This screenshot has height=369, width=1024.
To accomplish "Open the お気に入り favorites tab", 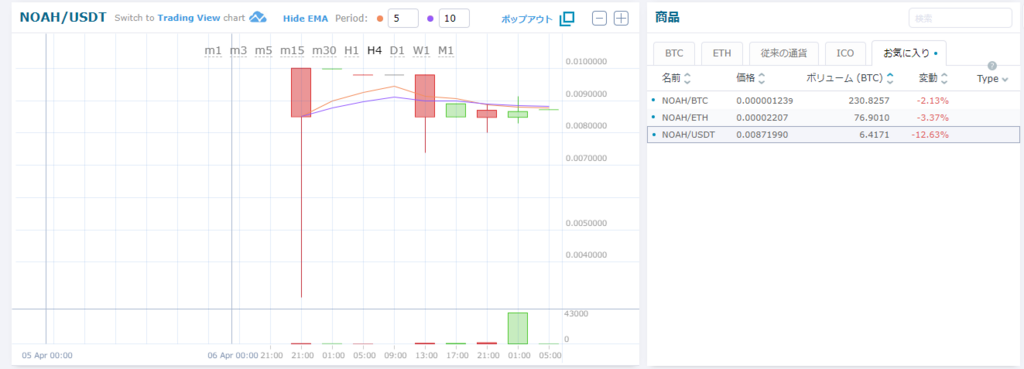I will 909,54.
